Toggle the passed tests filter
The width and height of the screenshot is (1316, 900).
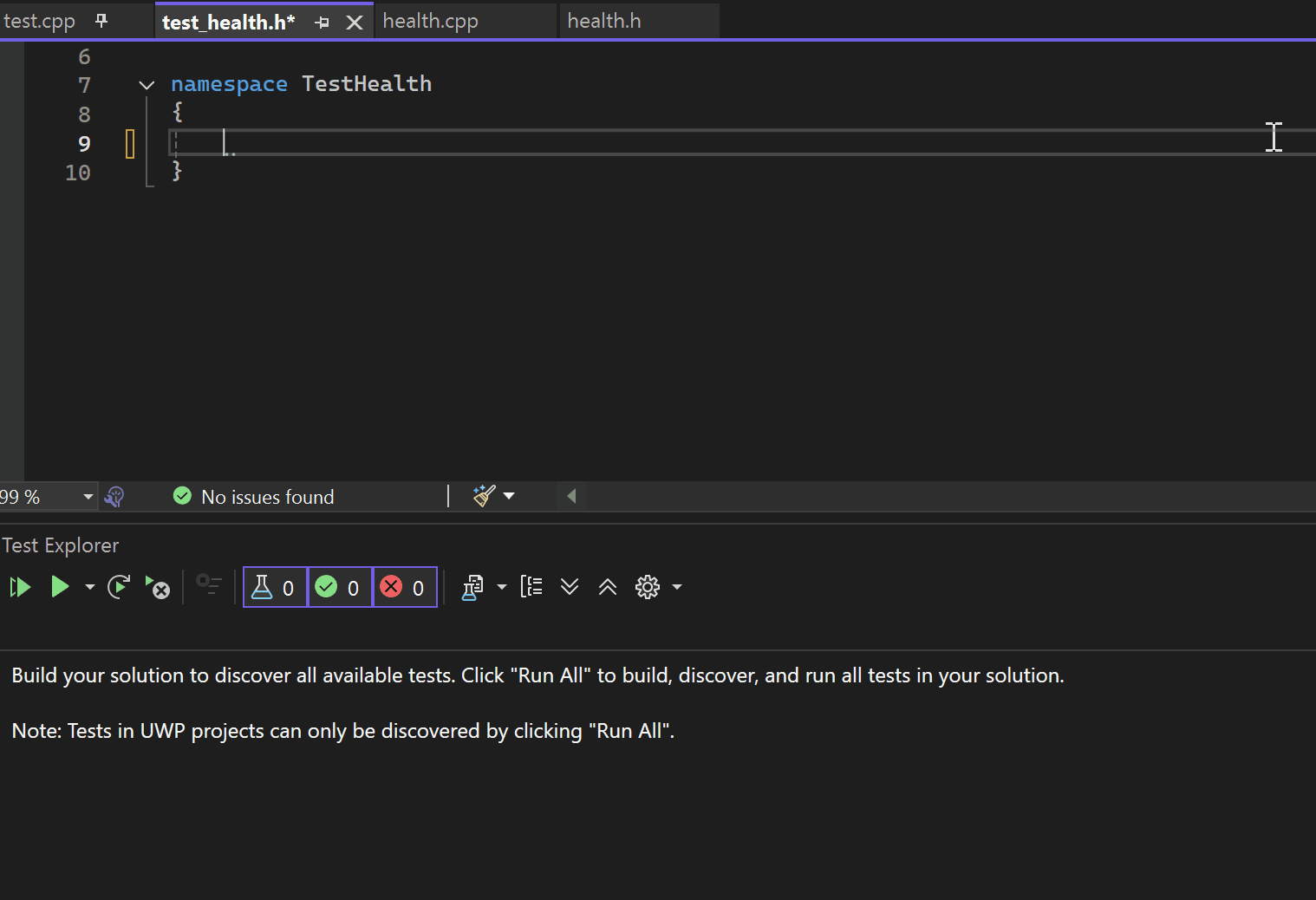[340, 587]
